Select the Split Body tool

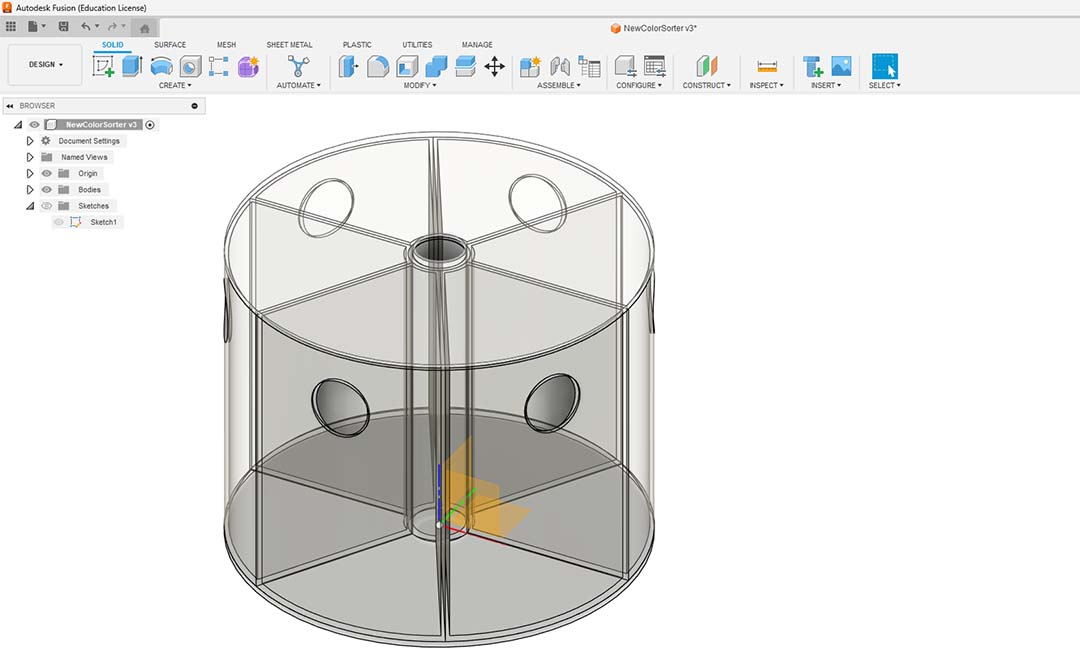tap(466, 67)
